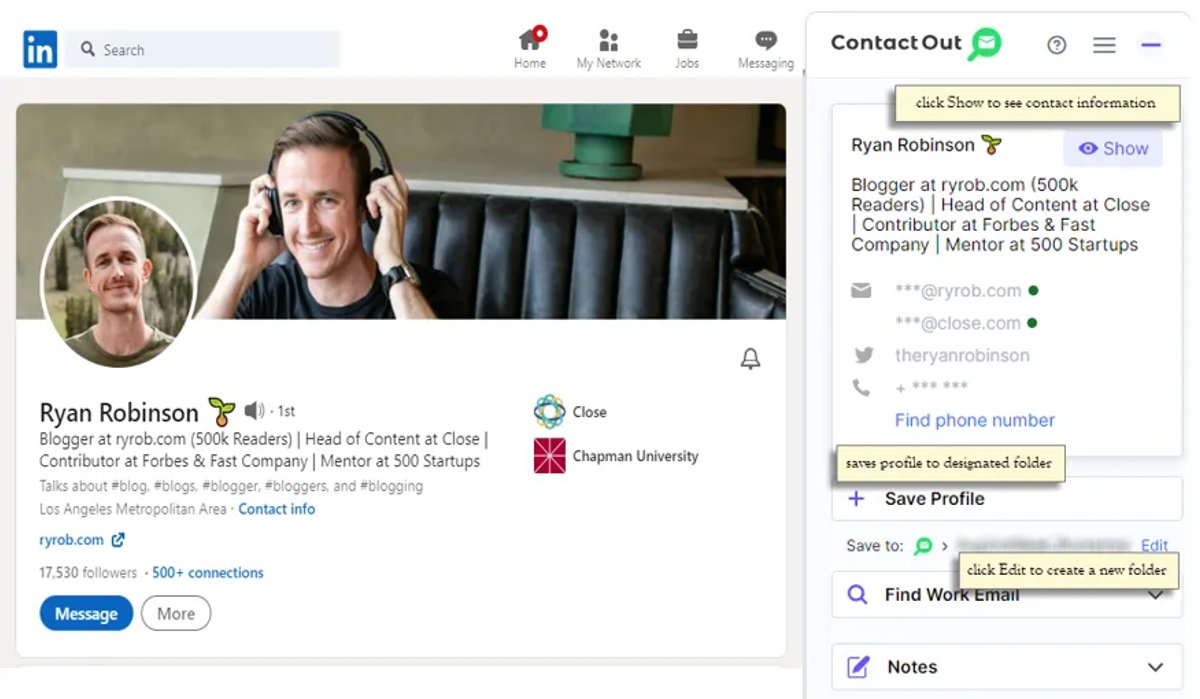Minimize the ContactOut panel with the dash icon
The image size is (1200, 699).
click(x=1151, y=45)
